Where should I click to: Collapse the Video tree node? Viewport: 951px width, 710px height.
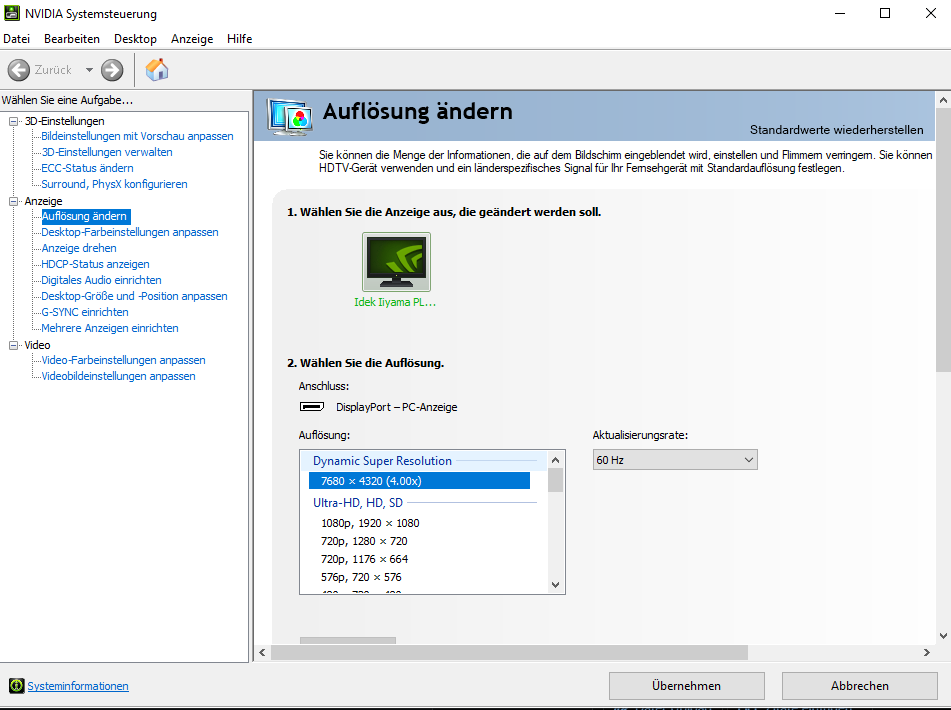13,345
